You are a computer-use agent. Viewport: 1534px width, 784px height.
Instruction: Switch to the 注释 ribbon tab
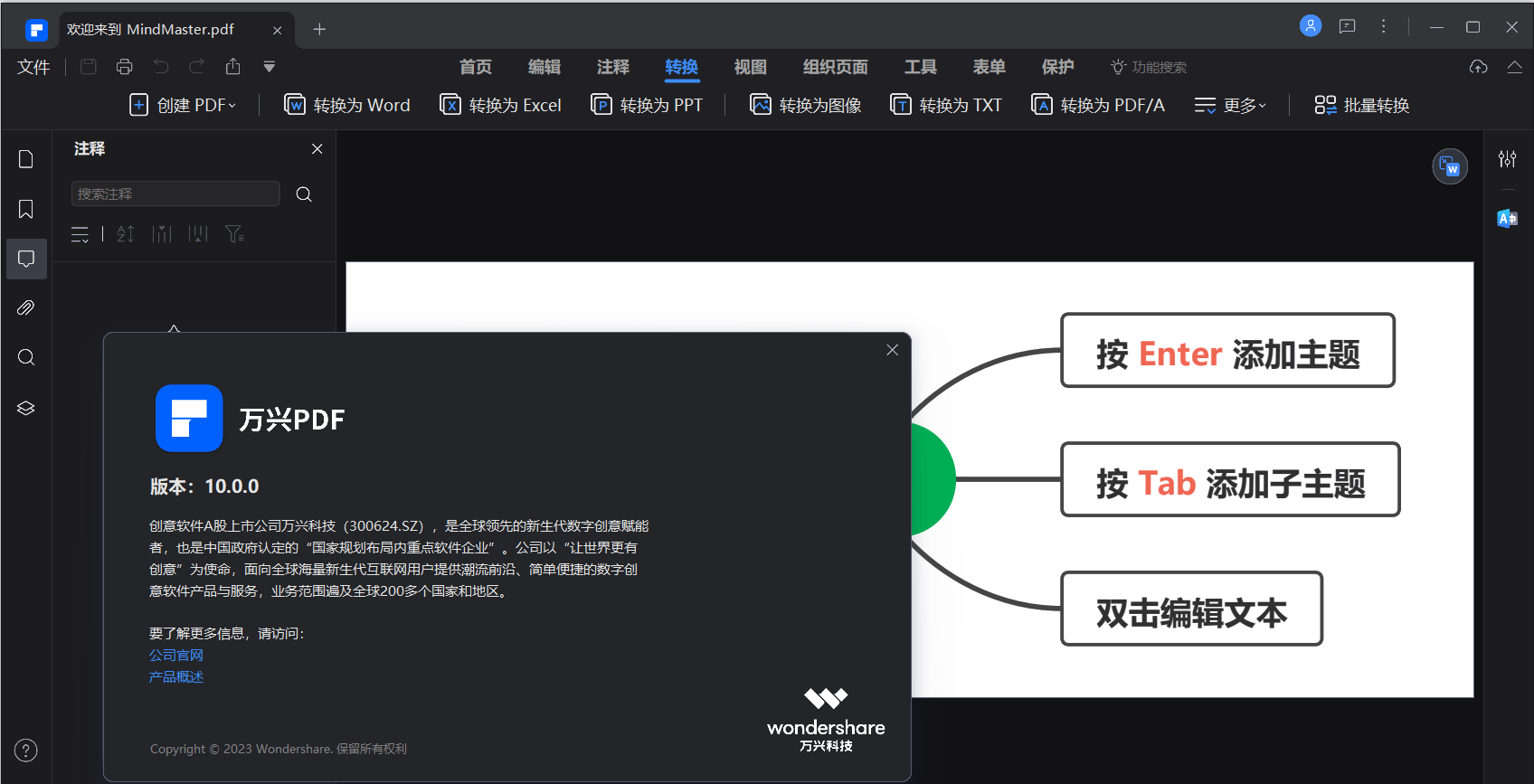click(612, 67)
